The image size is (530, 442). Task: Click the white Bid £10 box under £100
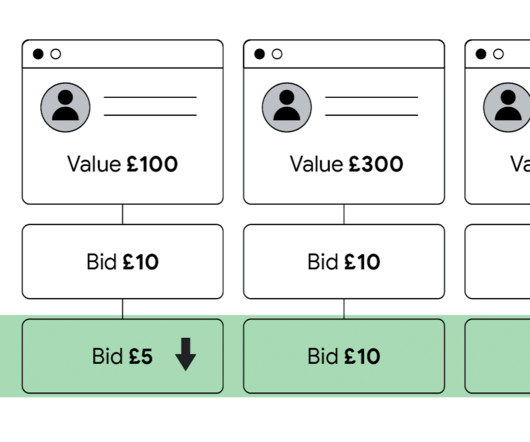click(123, 262)
